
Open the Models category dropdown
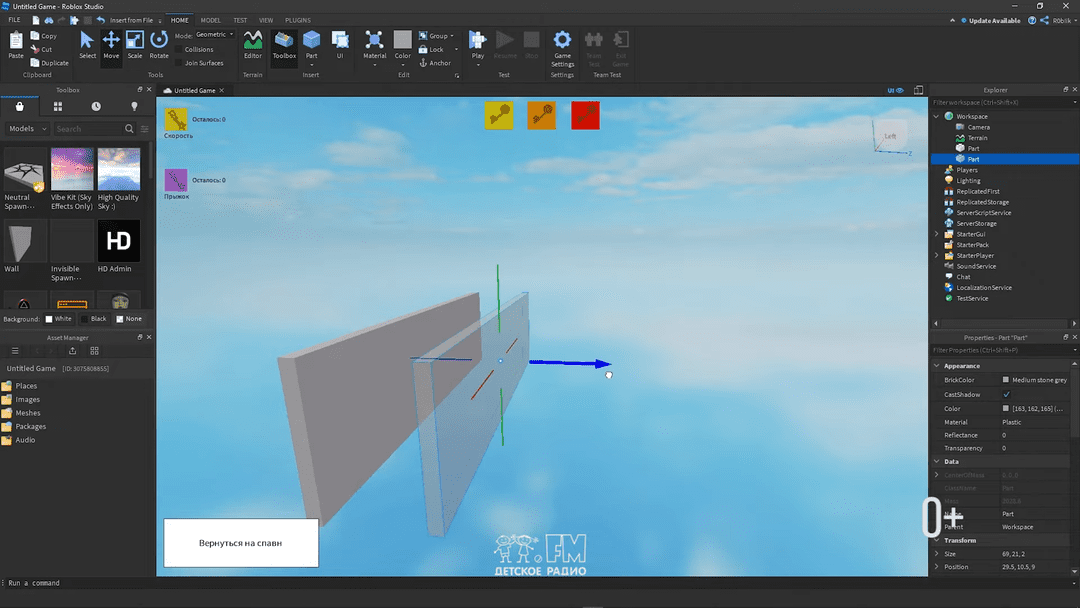click(x=27, y=129)
